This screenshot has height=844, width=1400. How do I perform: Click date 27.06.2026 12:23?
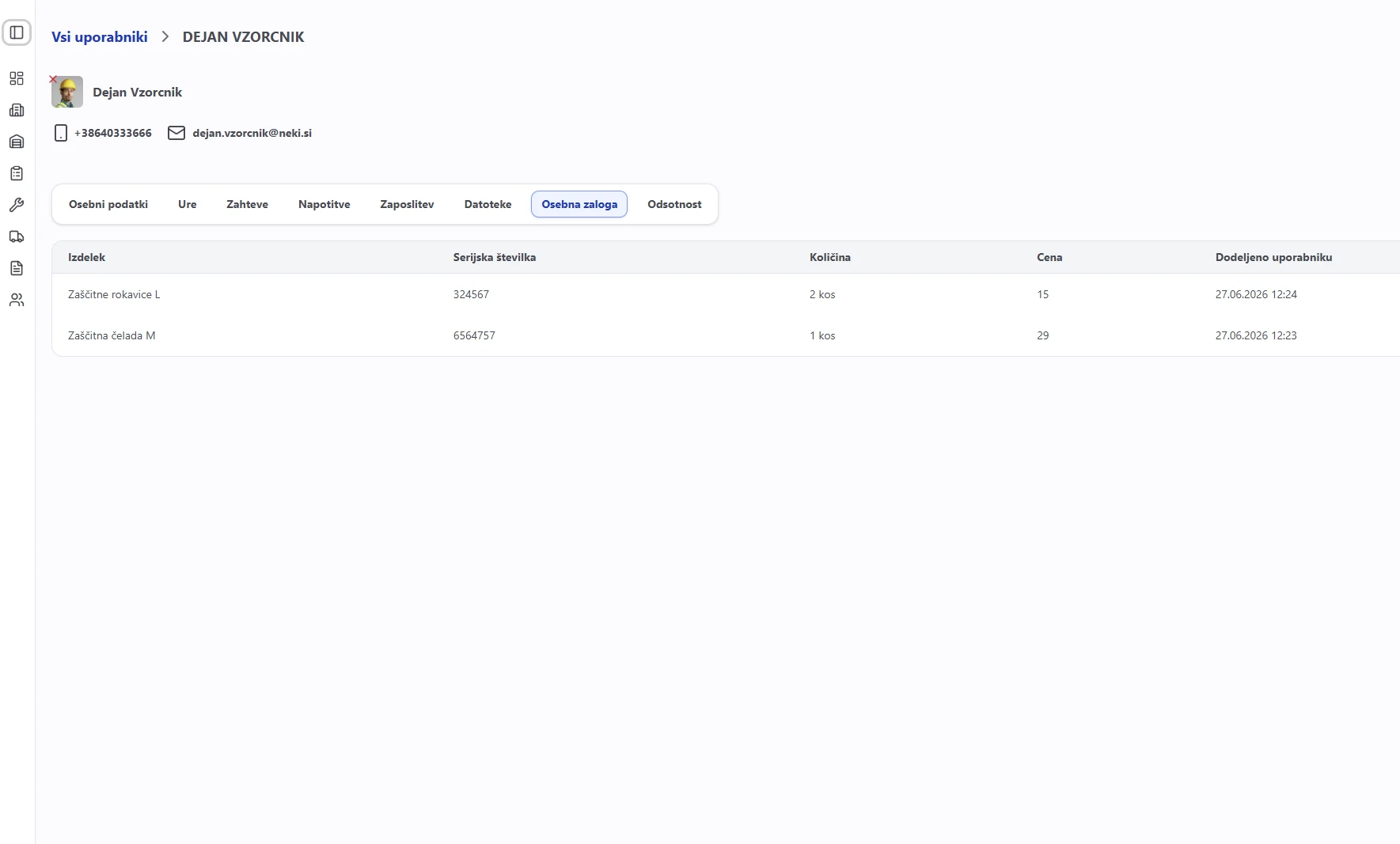1256,335
